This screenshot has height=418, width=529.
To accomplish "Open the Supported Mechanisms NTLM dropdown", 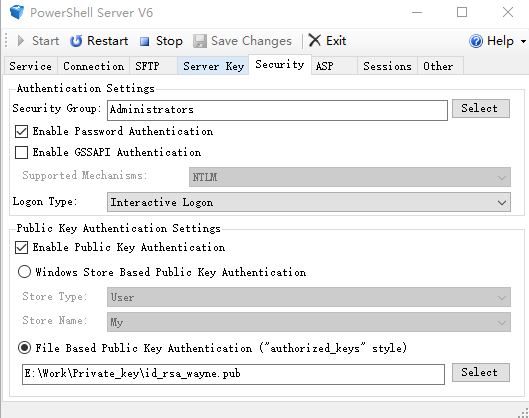I will (x=350, y=177).
